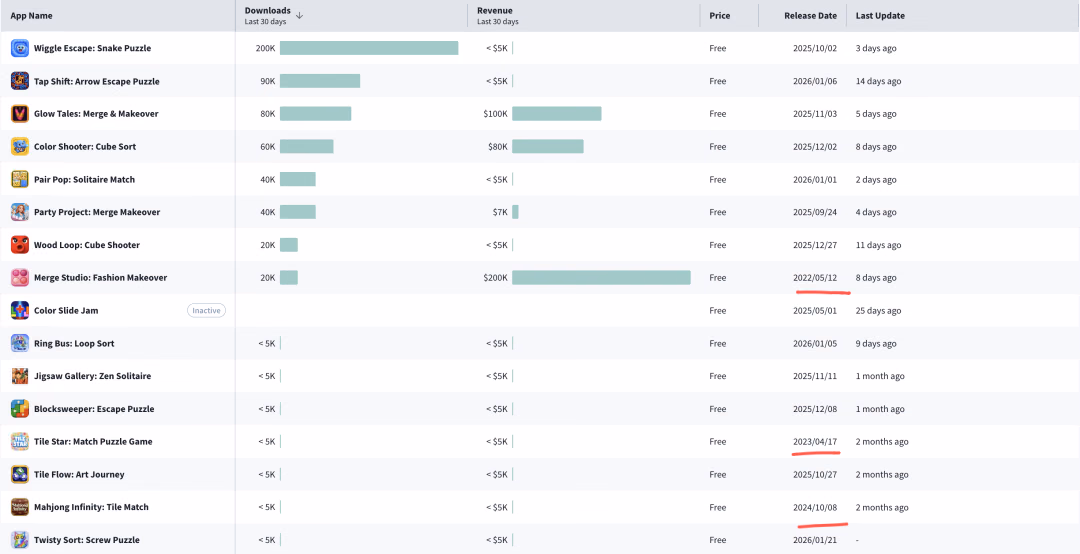Click the $80K revenue bar for Color Shooter
The width and height of the screenshot is (1080, 554).
[x=548, y=147]
